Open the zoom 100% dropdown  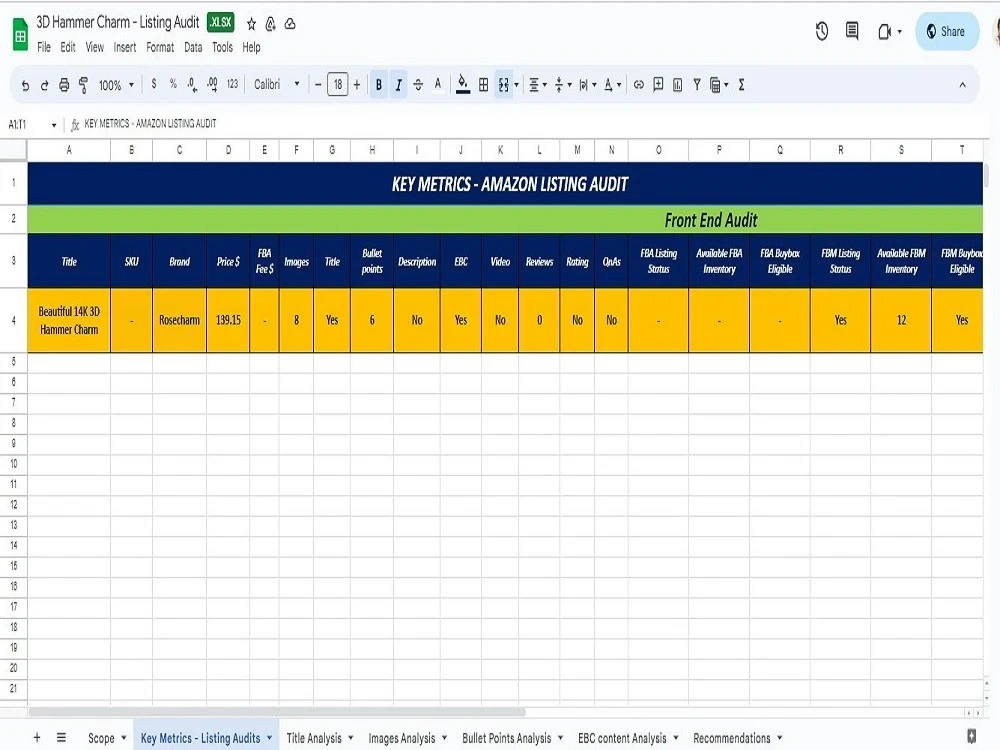pyautogui.click(x=116, y=85)
